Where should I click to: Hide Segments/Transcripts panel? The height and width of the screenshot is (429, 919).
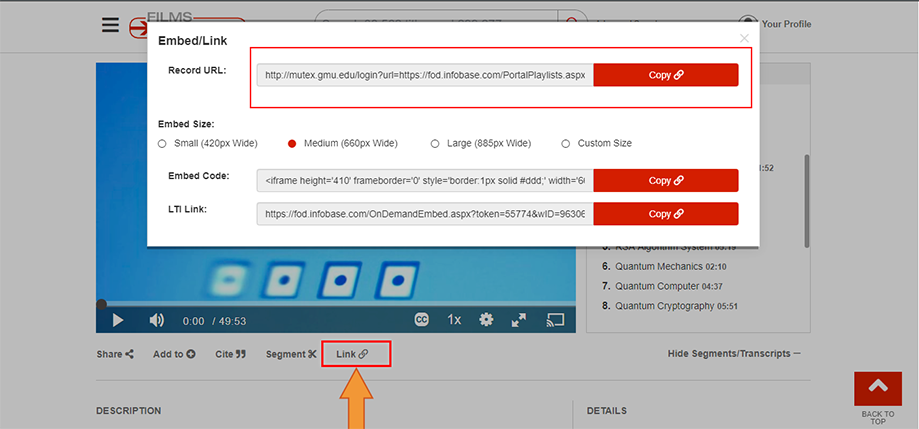[x=734, y=353]
